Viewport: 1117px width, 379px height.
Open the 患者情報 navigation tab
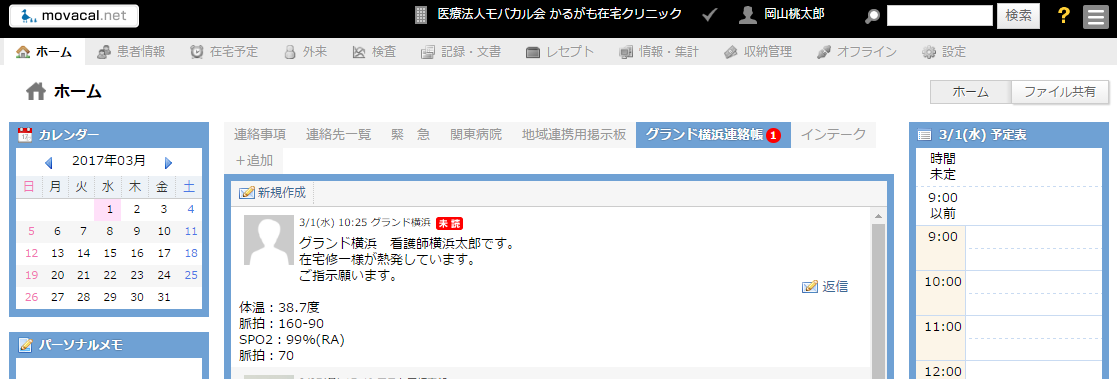[x=131, y=51]
